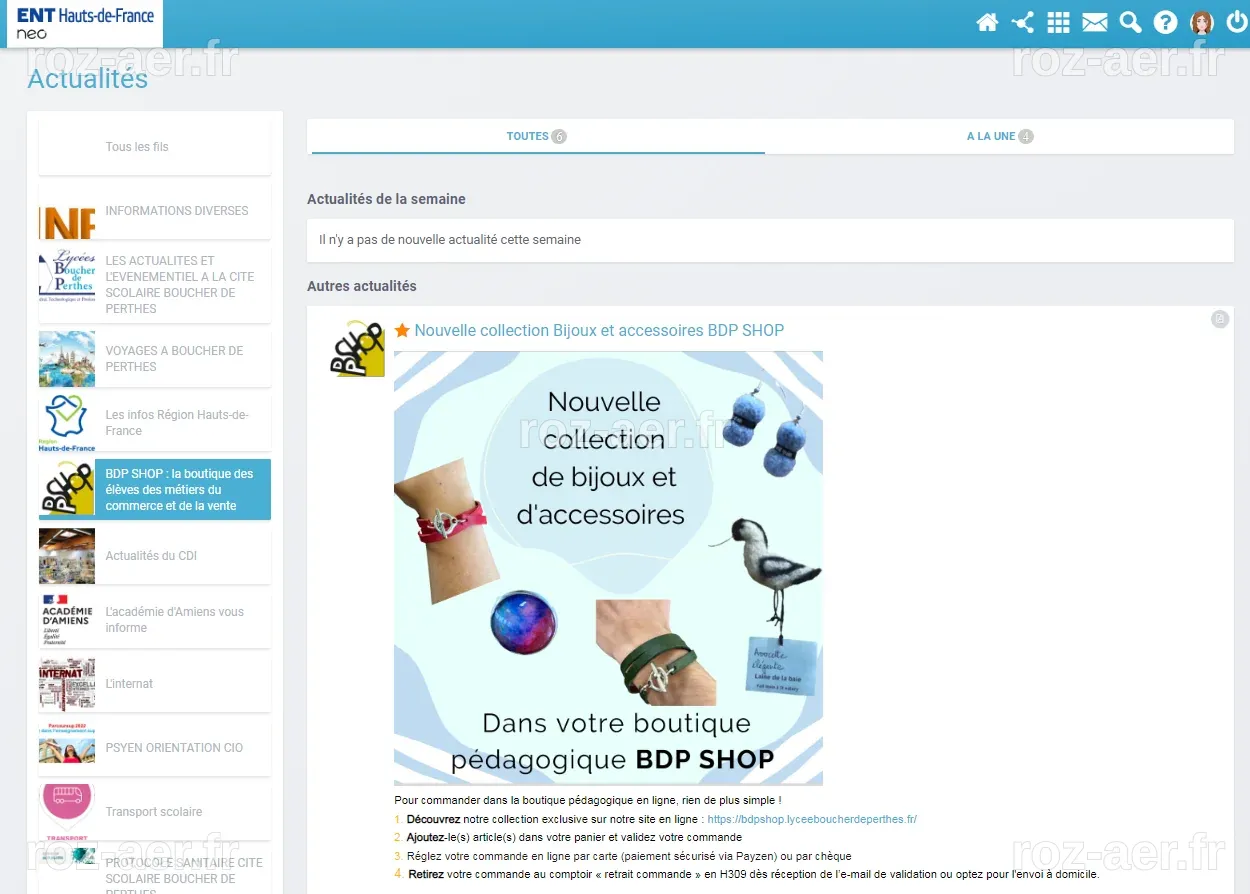The image size is (1250, 894).
Task: Select VOYAGES A BOUCHER DE PERTHES feed
Action: click(x=155, y=359)
